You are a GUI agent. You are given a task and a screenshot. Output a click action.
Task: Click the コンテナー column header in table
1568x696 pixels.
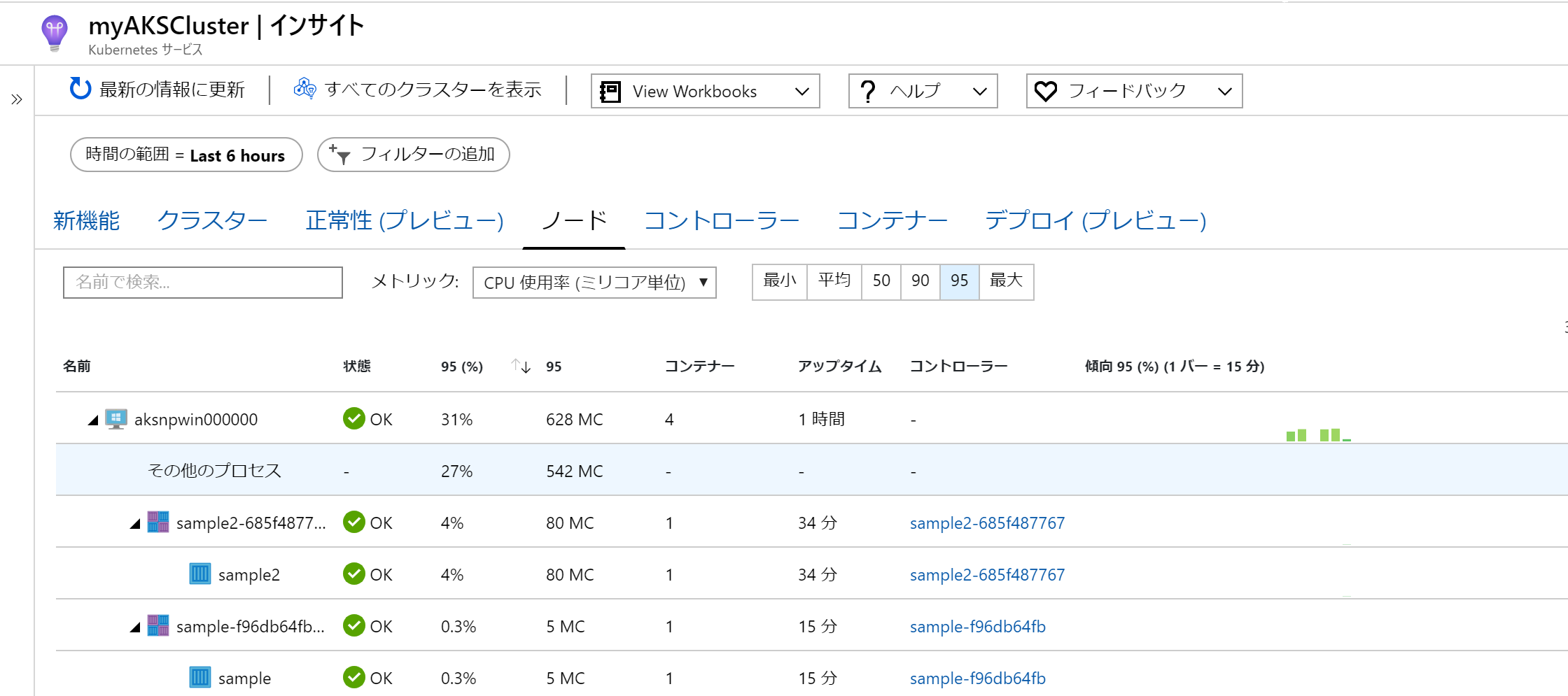[x=700, y=367]
